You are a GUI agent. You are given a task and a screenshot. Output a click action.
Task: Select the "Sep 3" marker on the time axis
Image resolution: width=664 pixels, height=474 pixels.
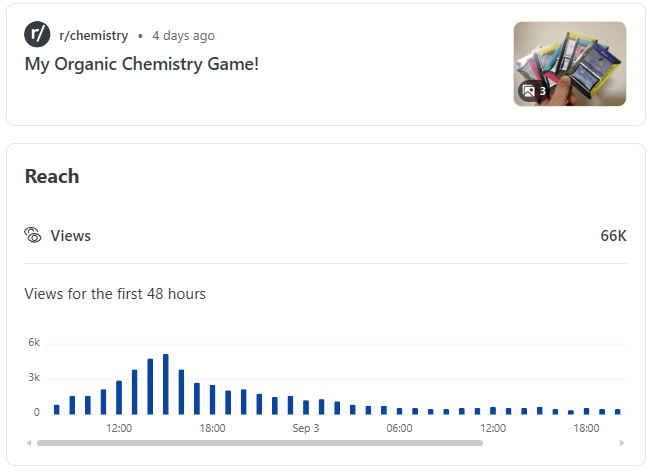click(306, 428)
